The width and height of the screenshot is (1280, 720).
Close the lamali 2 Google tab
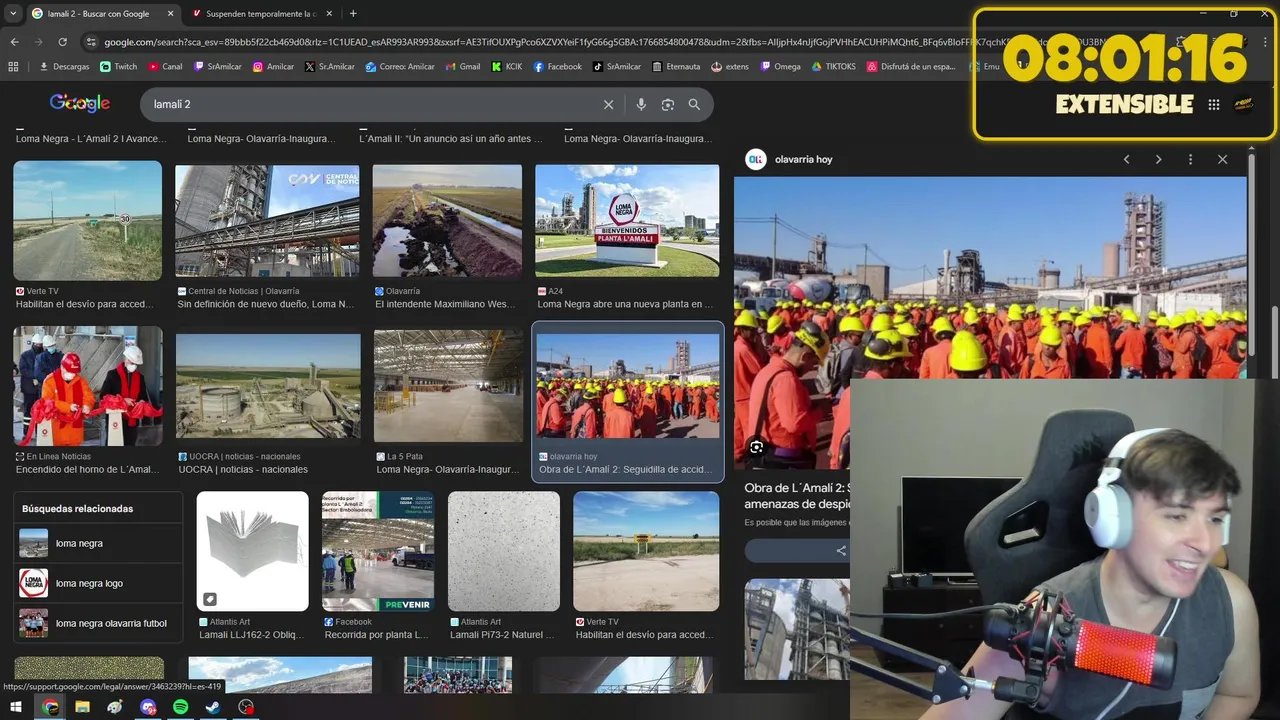coord(169,14)
